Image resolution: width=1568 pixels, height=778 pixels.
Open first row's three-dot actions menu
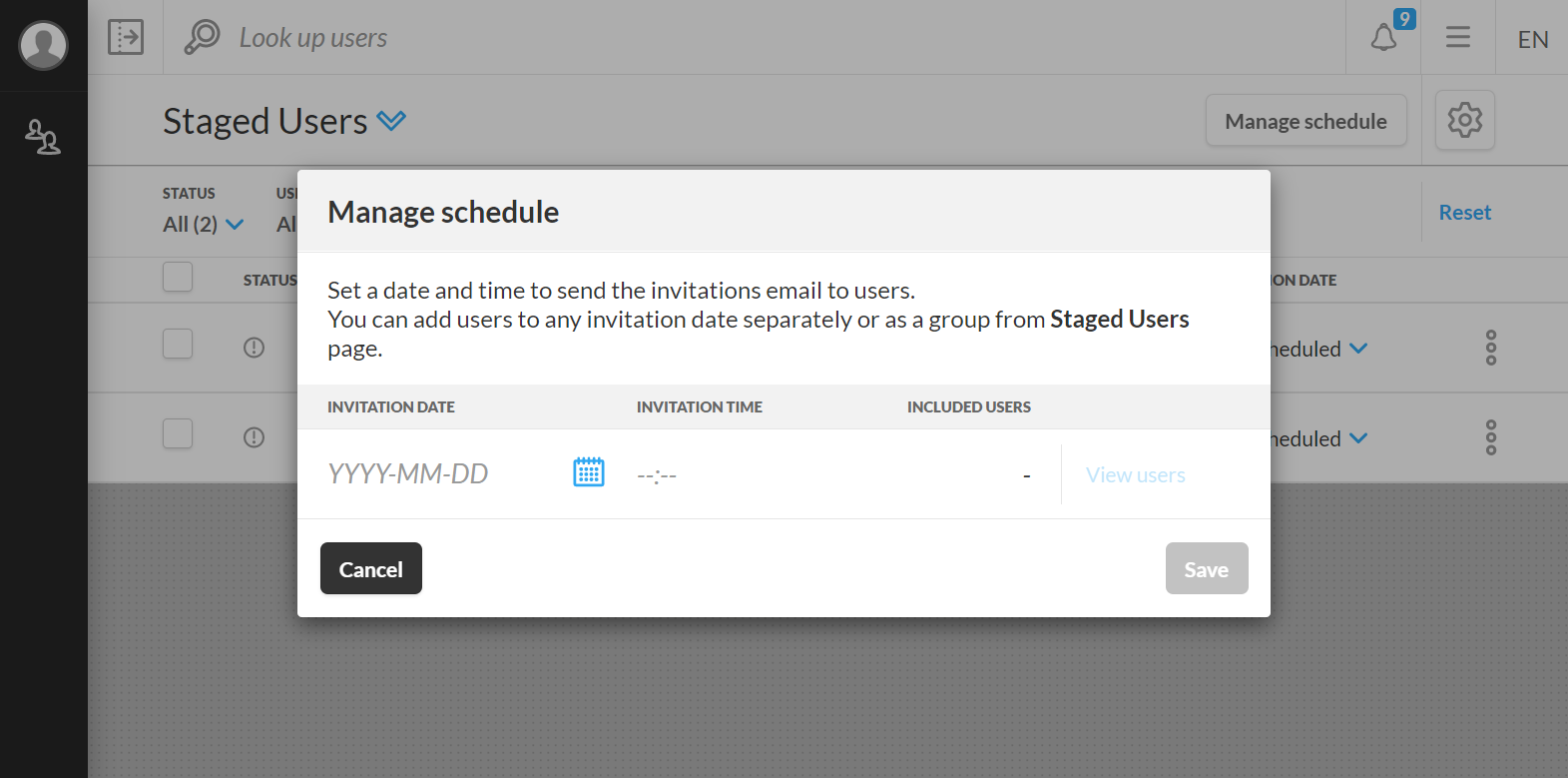coord(1490,348)
